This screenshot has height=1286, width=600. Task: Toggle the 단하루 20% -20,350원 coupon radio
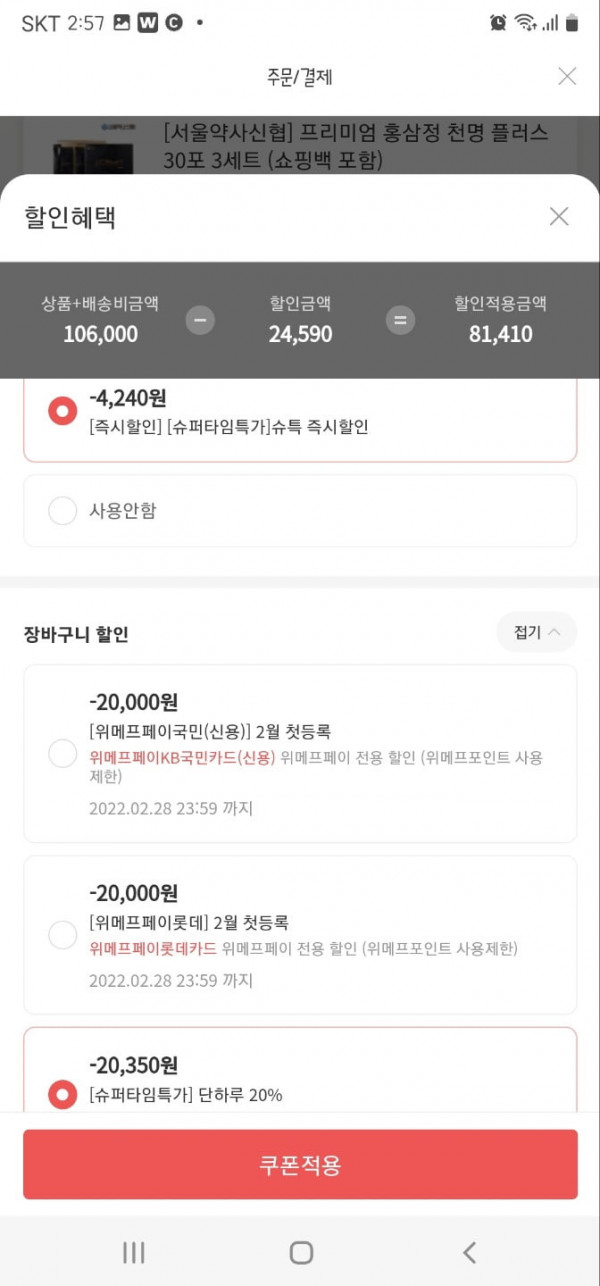(62, 1095)
